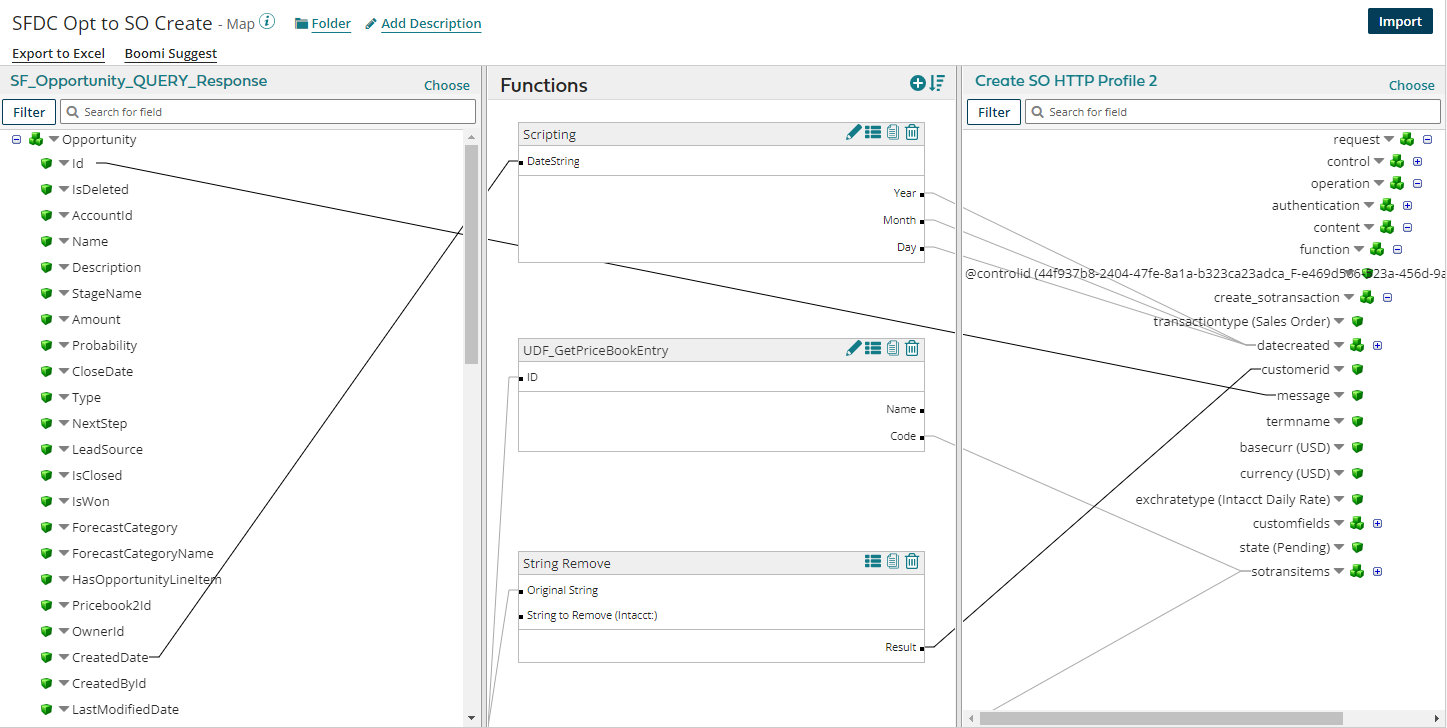The width and height of the screenshot is (1447, 728).
Task: Expand the customfields node
Action: (x=1377, y=523)
